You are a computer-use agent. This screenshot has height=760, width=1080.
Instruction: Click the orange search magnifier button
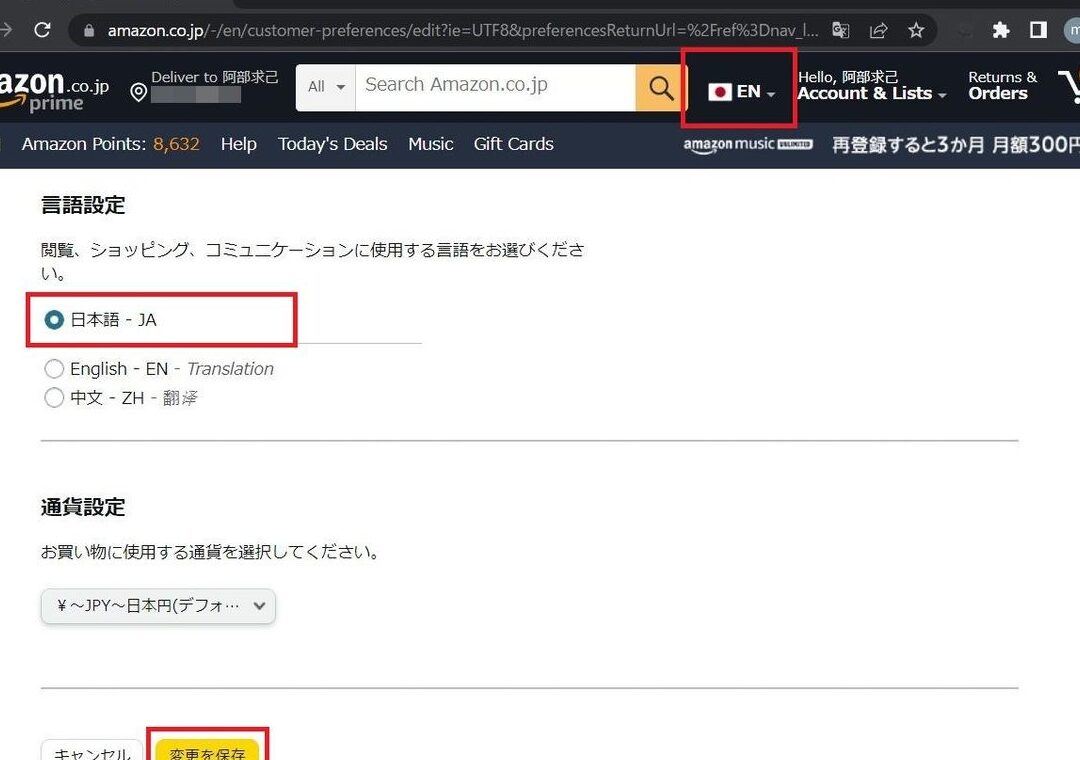pos(661,88)
